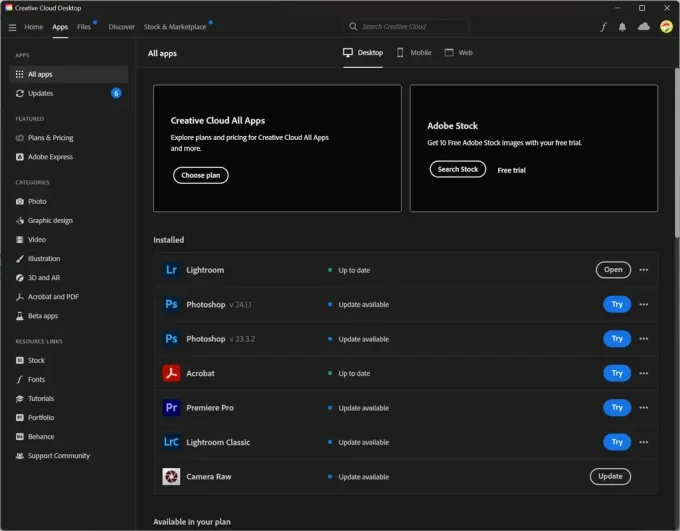Switch to the Web tab
Viewport: 680px width, 531px height.
tap(459, 52)
